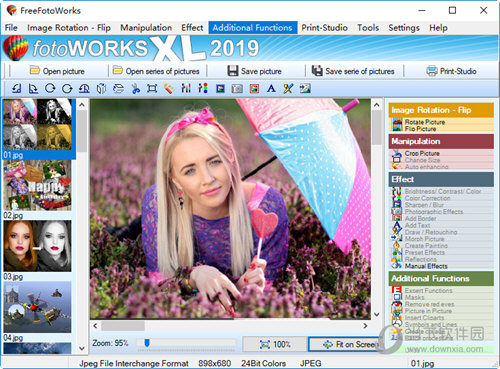Click image view scroll up arrow
500x369 pixels.
coord(377,105)
